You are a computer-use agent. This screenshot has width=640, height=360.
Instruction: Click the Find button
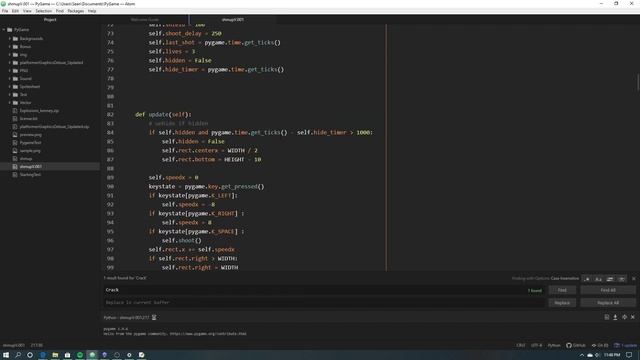[562, 290]
